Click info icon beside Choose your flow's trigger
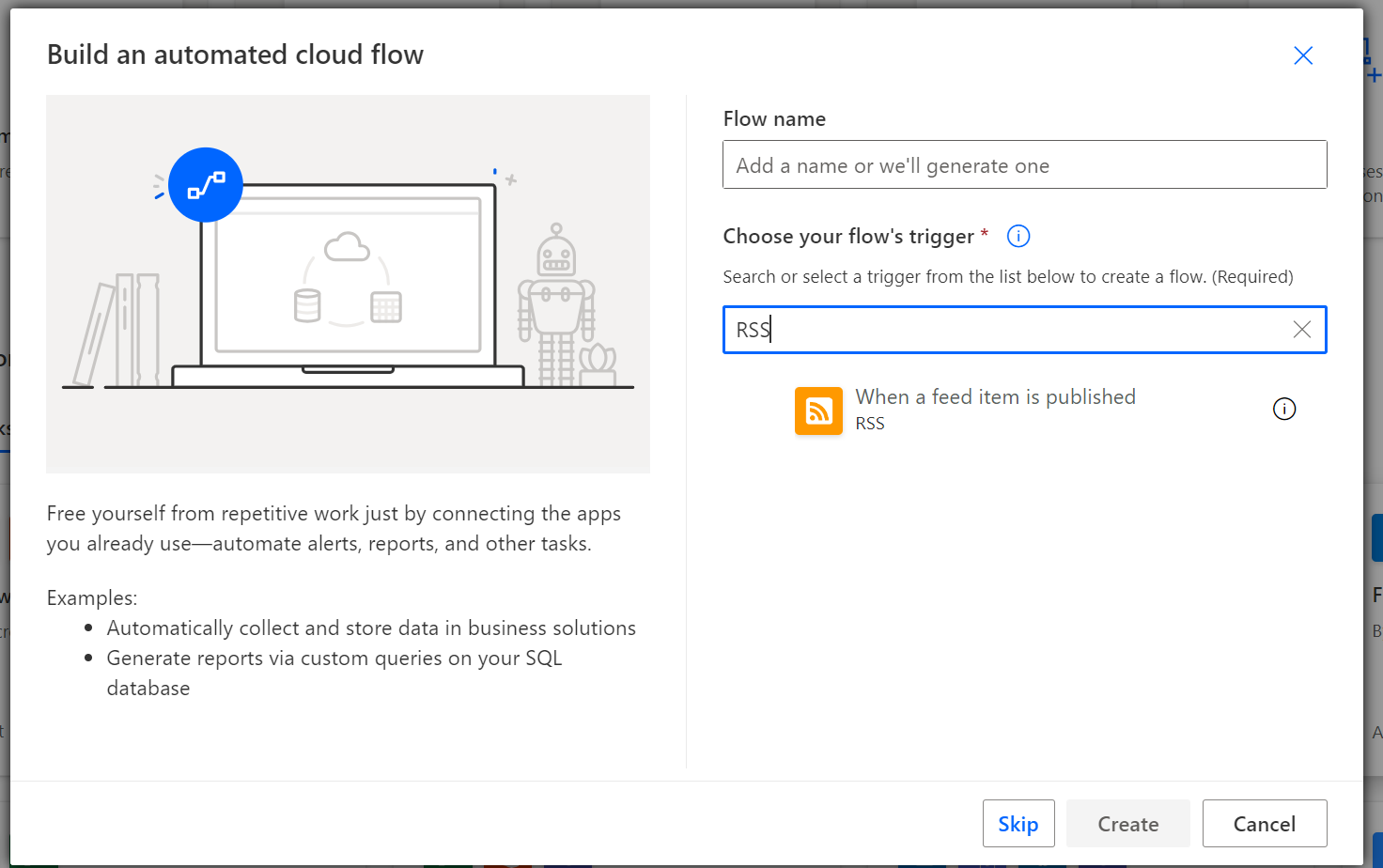 pos(1018,236)
